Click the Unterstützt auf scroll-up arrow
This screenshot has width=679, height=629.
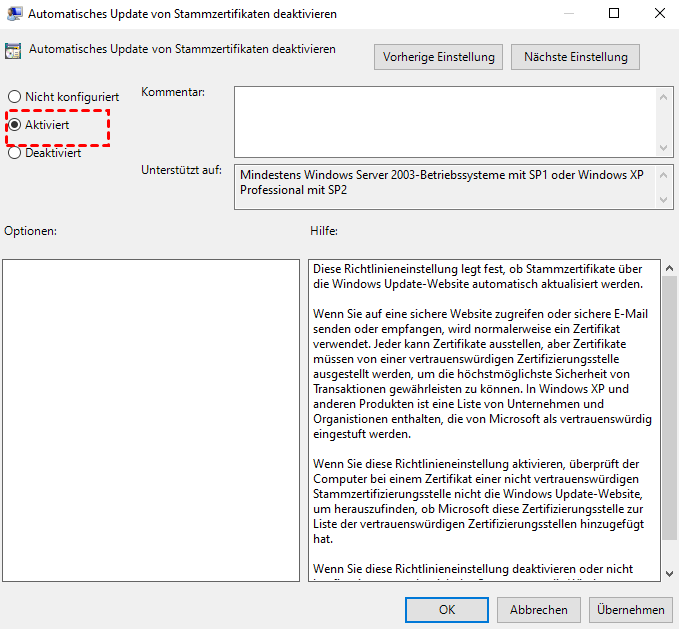coord(663,175)
